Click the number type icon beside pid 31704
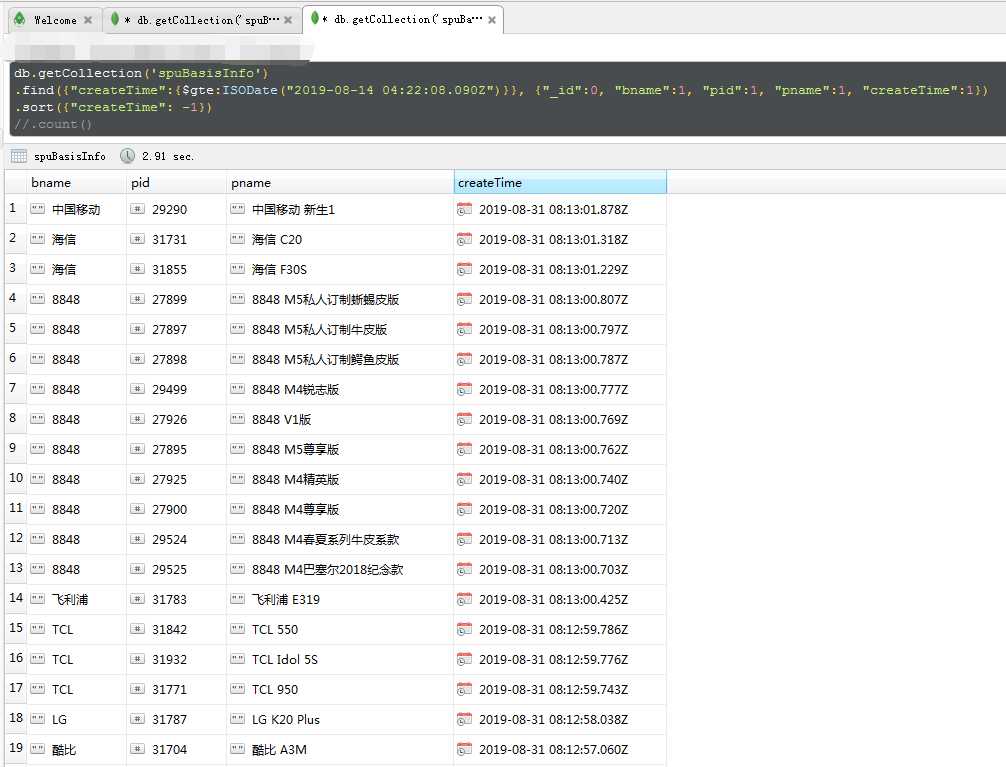The height and width of the screenshot is (767, 1006). tap(137, 749)
